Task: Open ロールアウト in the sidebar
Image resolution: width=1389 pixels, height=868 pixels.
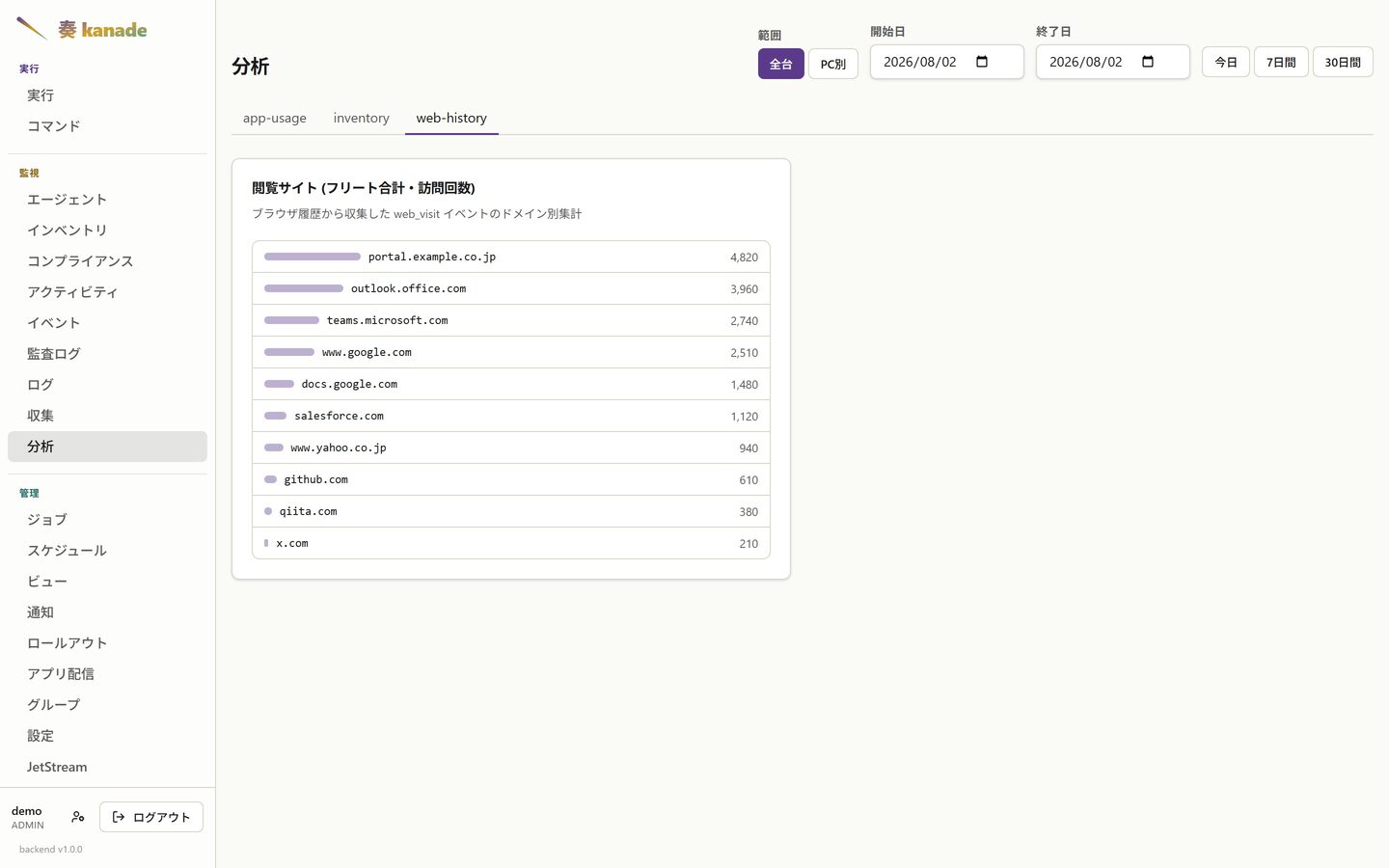Action: [107, 643]
